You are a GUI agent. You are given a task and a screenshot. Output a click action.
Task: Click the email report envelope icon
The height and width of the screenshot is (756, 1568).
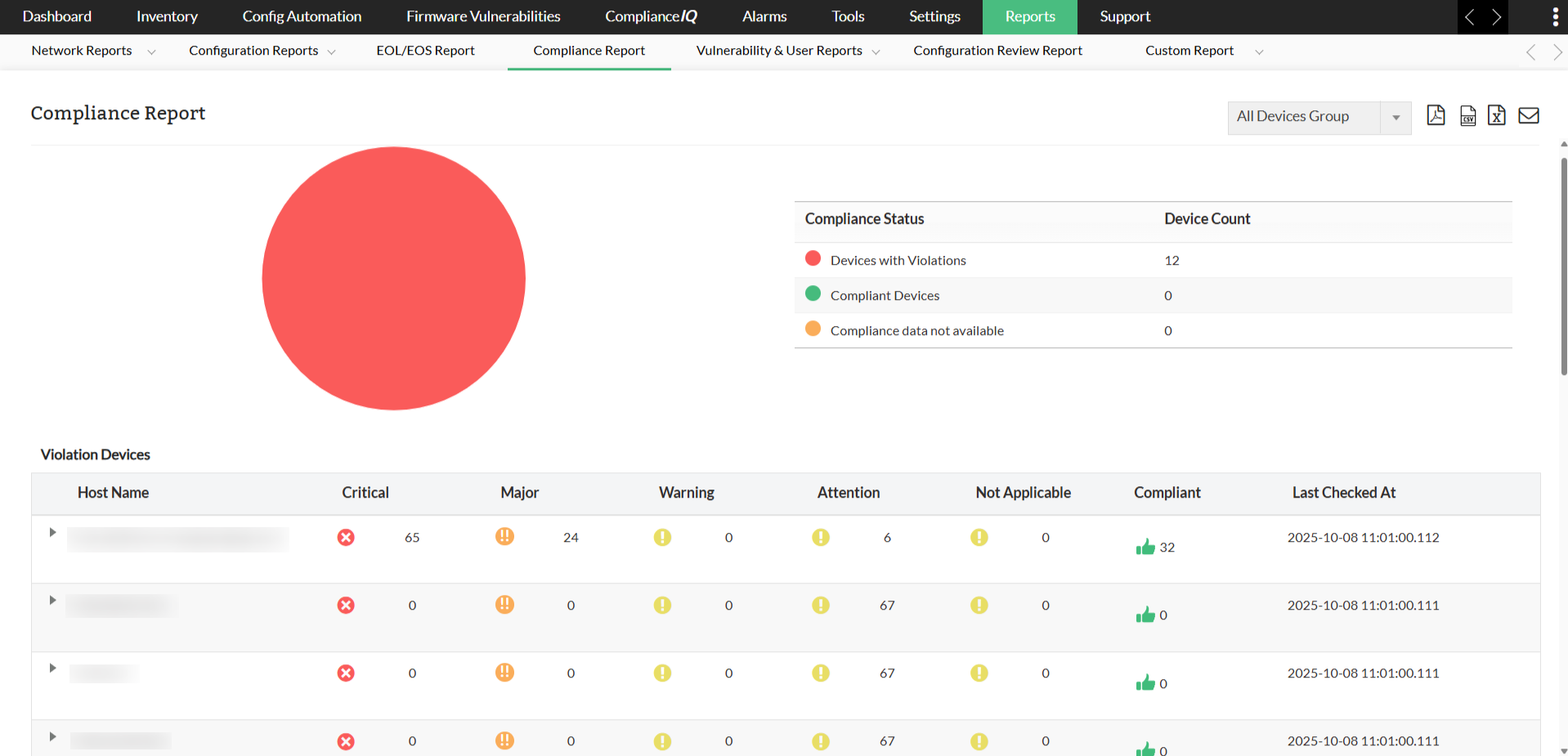pyautogui.click(x=1528, y=116)
